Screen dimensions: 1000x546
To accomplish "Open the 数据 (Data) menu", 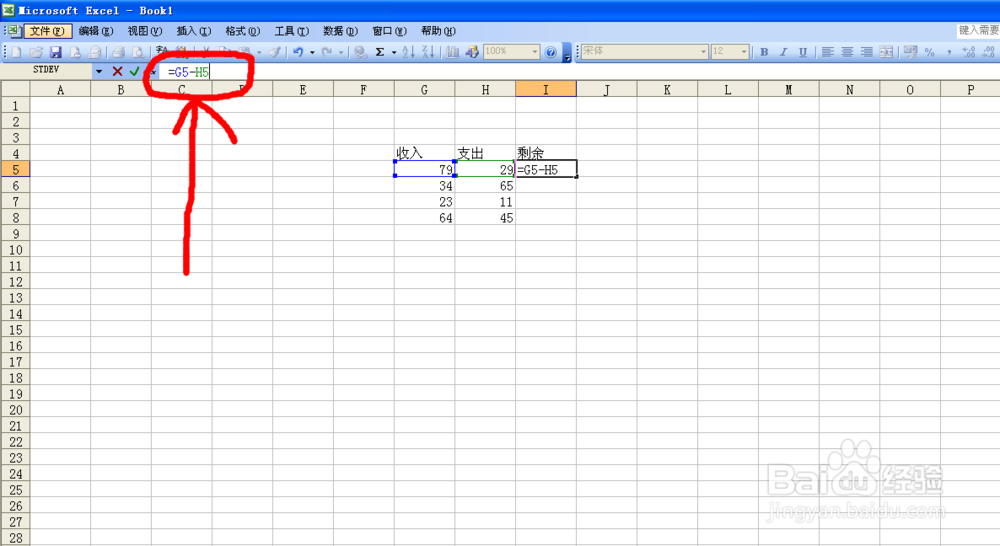I will 341,31.
